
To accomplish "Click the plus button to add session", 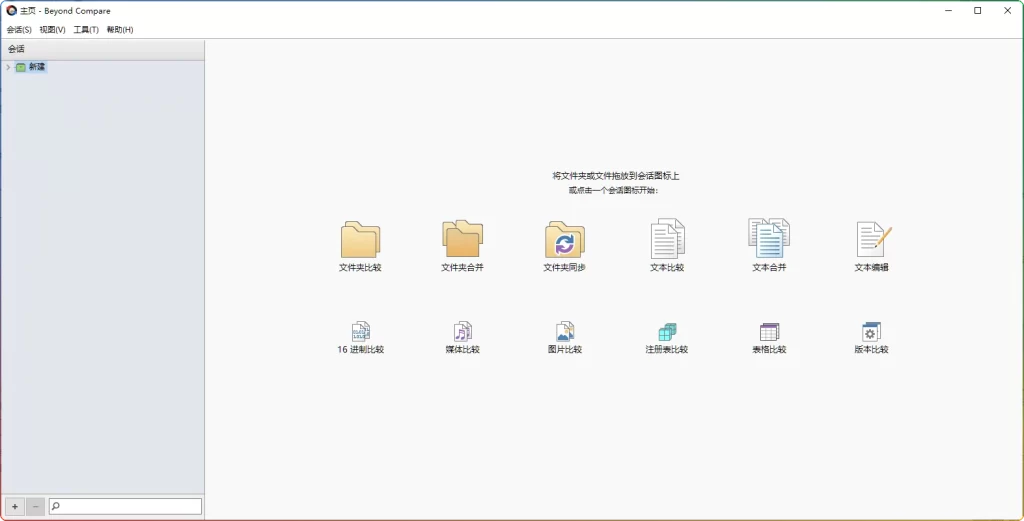I will pyautogui.click(x=14, y=507).
